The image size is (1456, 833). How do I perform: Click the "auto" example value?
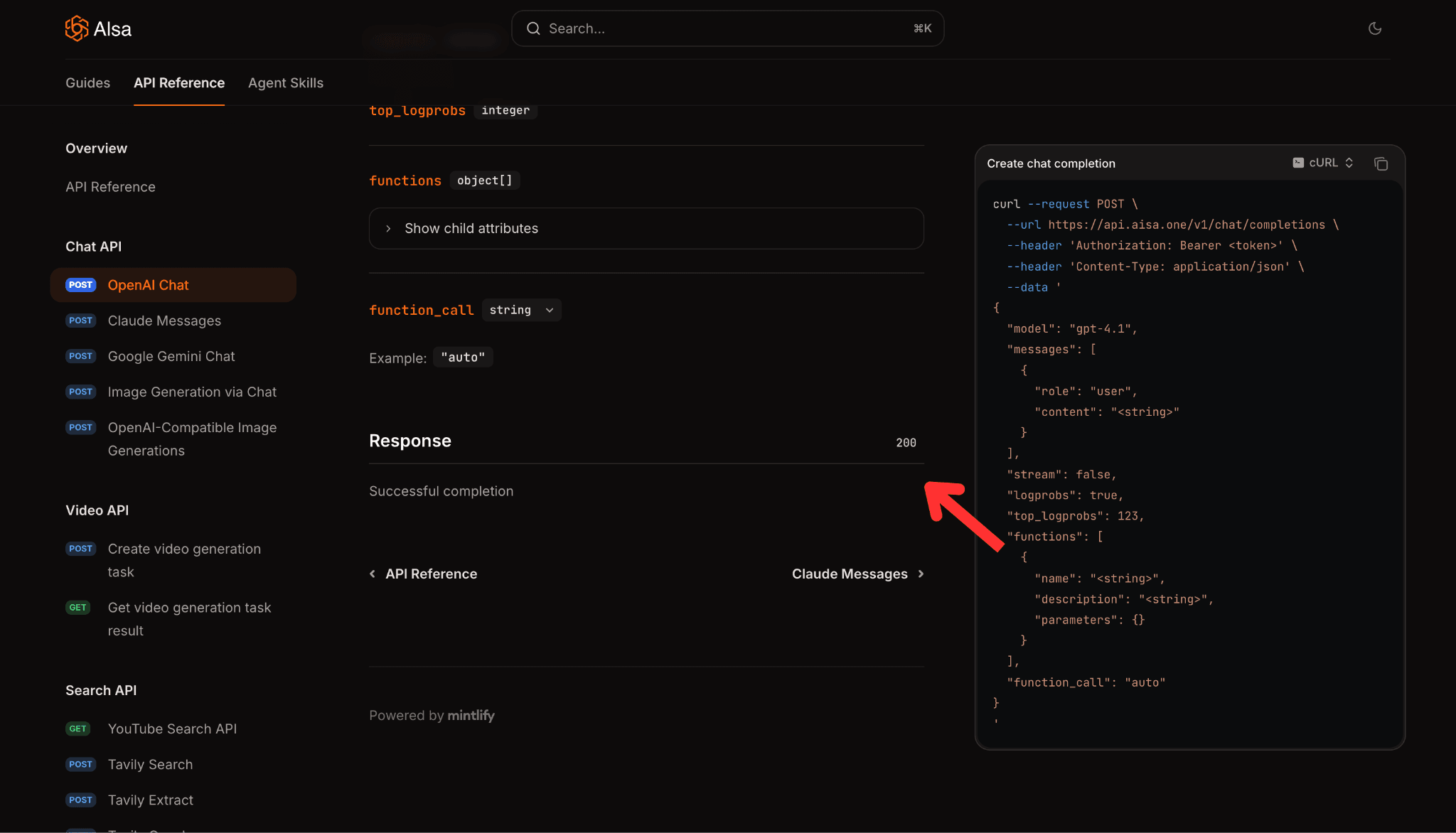463,357
